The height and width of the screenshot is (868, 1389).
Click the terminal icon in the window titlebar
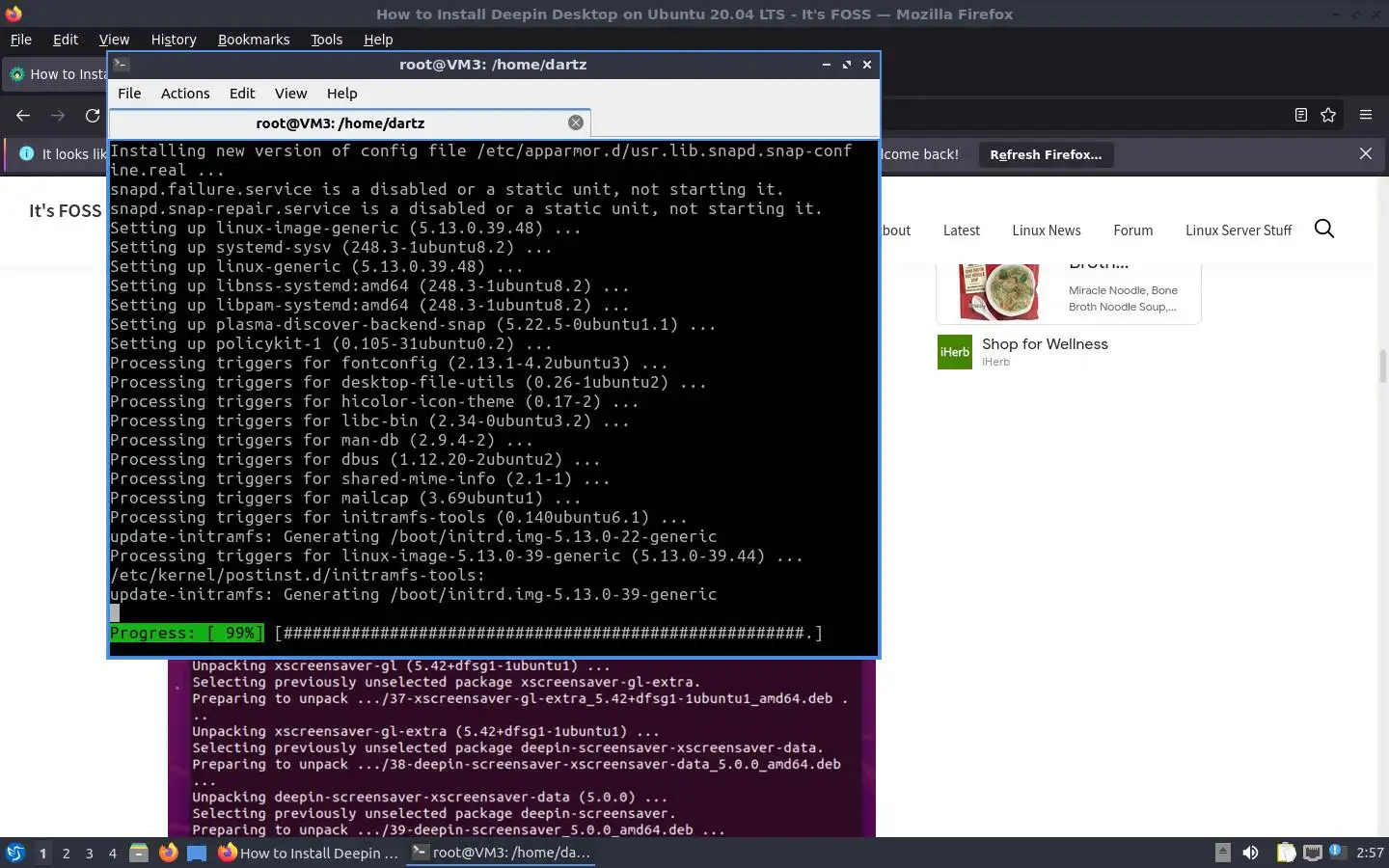(122, 65)
